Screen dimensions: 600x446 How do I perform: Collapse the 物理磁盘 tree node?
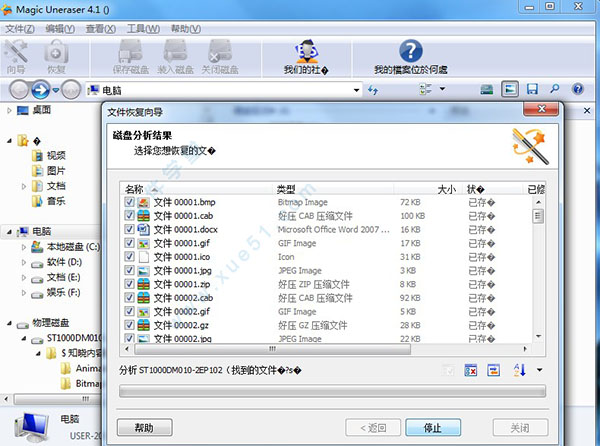tap(9, 323)
